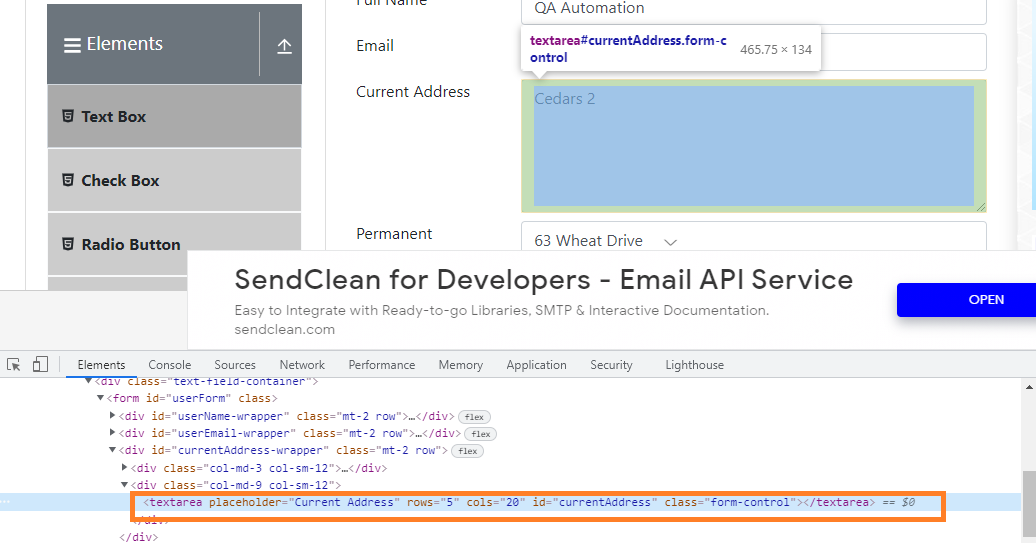Click the Permanent Address field with 63 Wheat Drive
Screen dimensions: 1036x543
coord(754,236)
